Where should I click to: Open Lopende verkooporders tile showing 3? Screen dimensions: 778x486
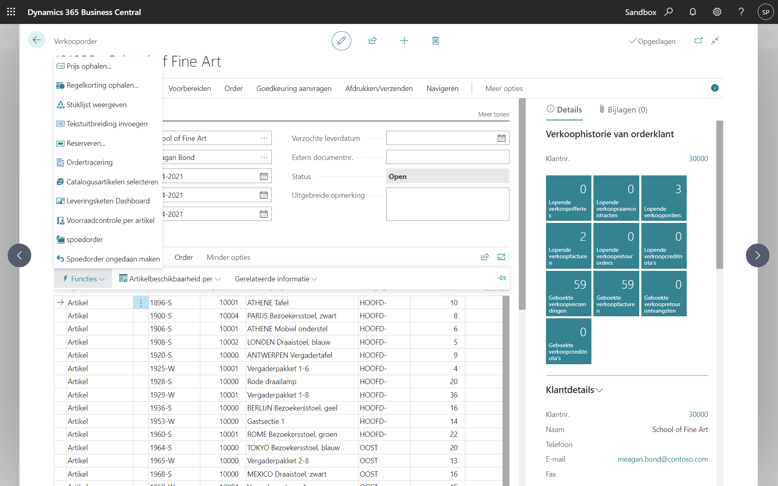(664, 198)
